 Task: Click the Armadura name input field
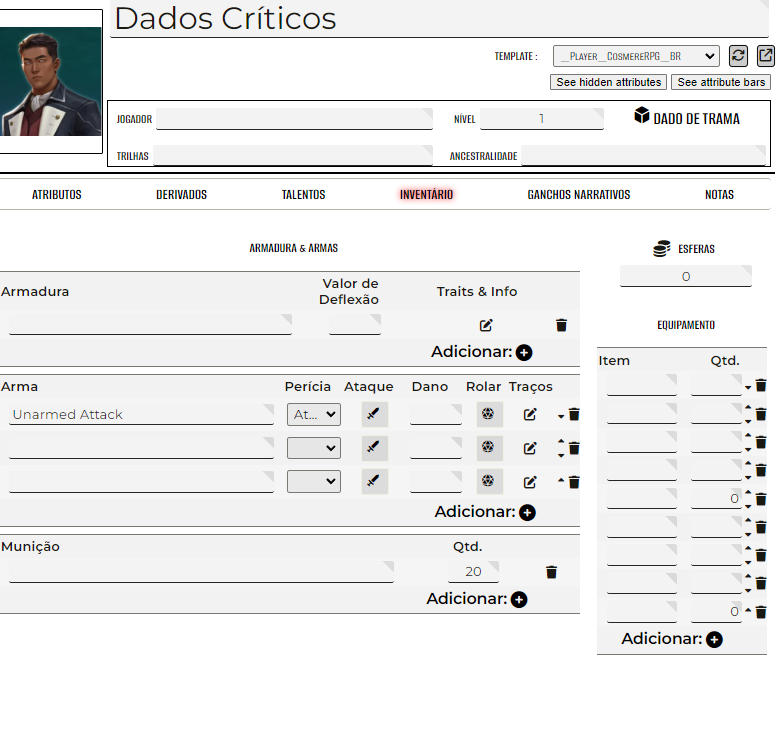click(150, 325)
